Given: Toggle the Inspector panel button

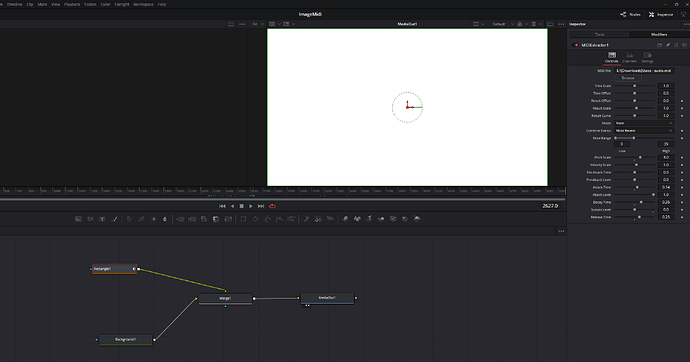Looking at the screenshot, I should 661,15.
